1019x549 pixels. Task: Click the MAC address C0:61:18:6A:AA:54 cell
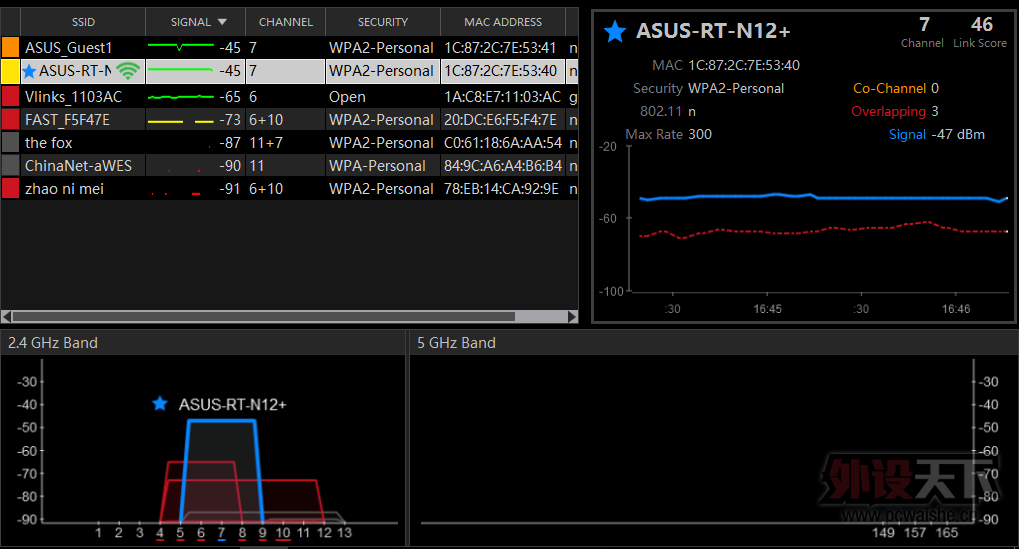(x=502, y=142)
